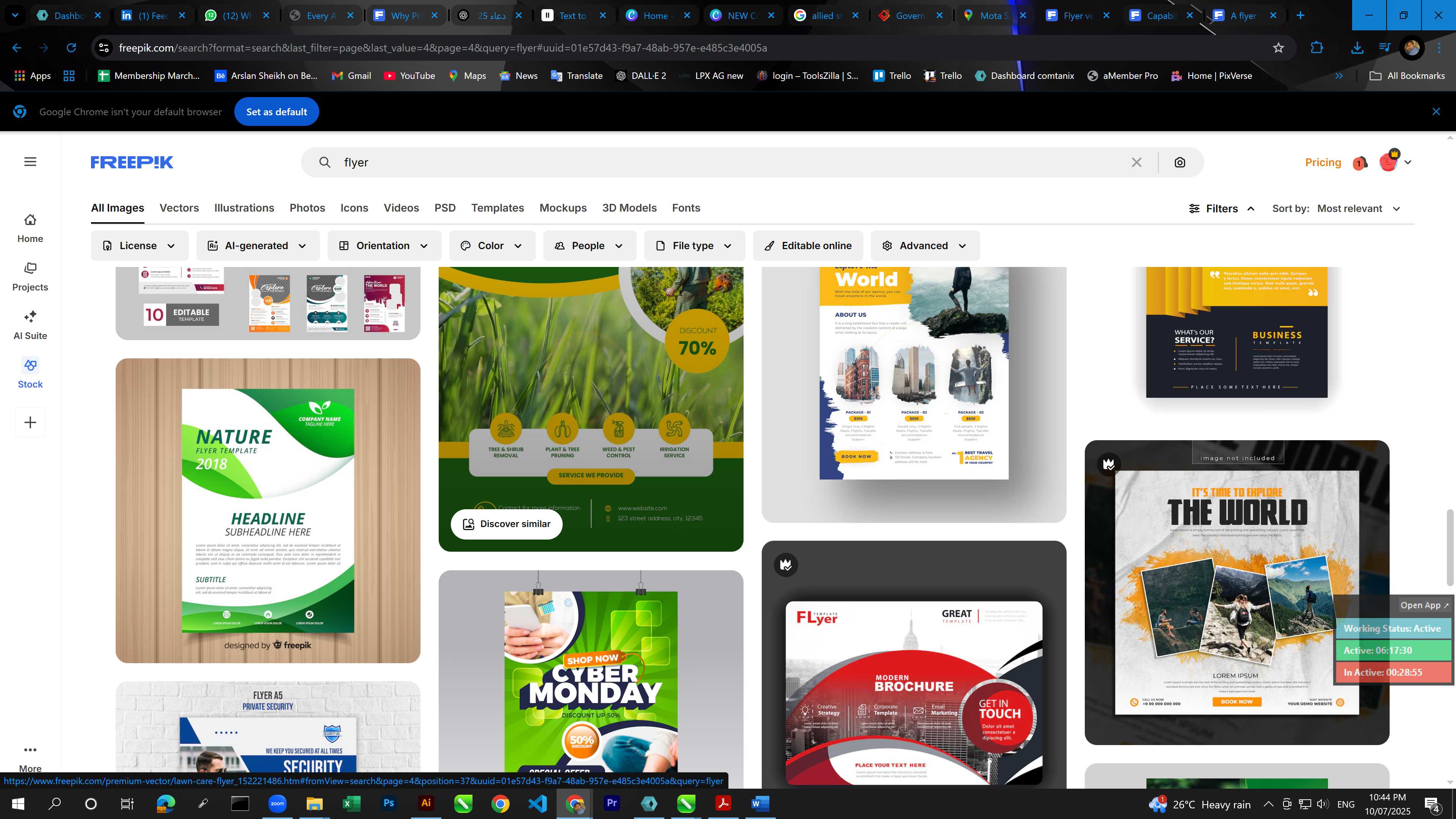Open The World travel flyer thumbnail
1456x819 pixels.
[1237, 592]
